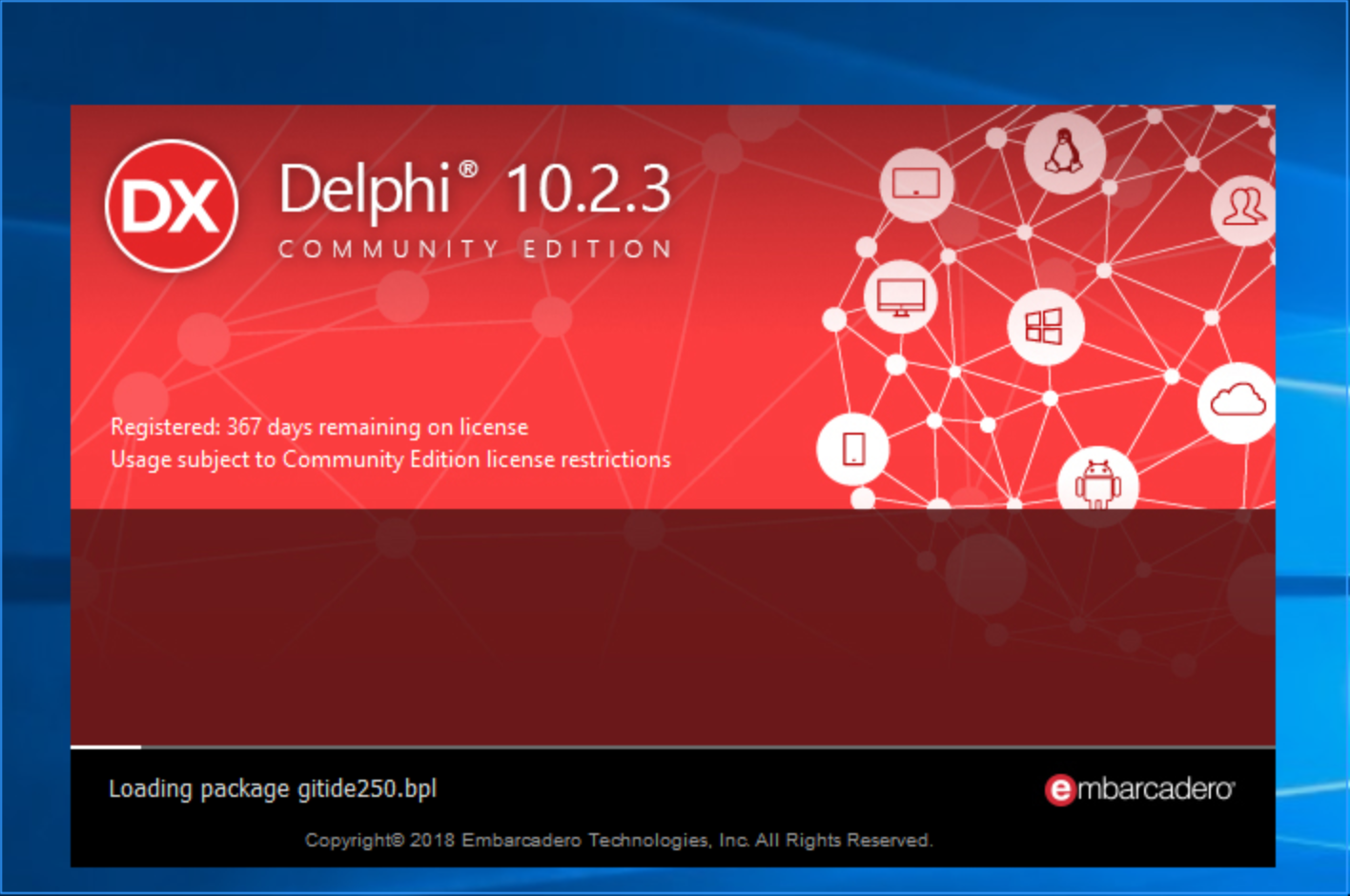Click the Embarcadero logo

[x=1139, y=789]
